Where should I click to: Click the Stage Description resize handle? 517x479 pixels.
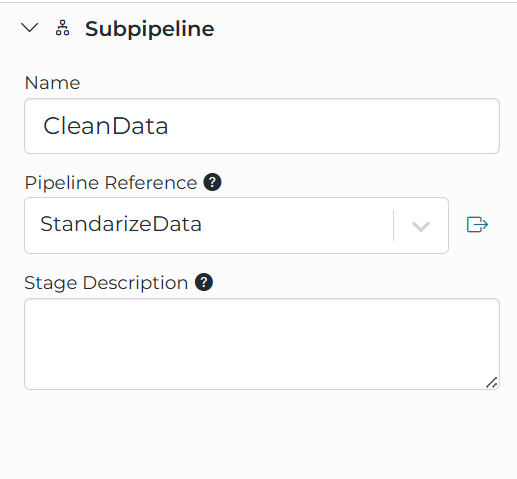click(x=491, y=383)
